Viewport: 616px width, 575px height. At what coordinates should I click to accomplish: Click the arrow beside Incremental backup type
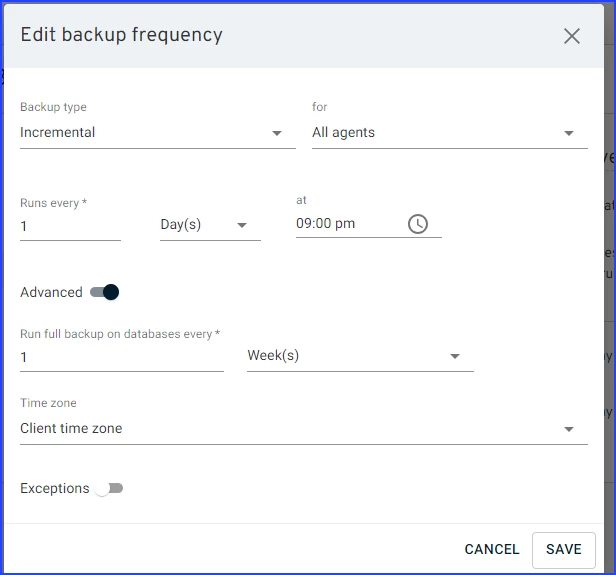(x=277, y=133)
